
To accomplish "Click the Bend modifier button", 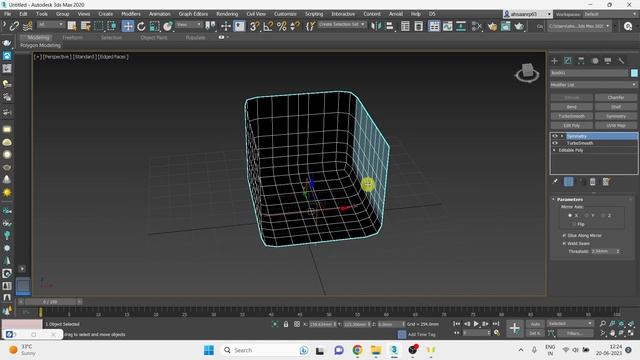I will tap(571, 107).
